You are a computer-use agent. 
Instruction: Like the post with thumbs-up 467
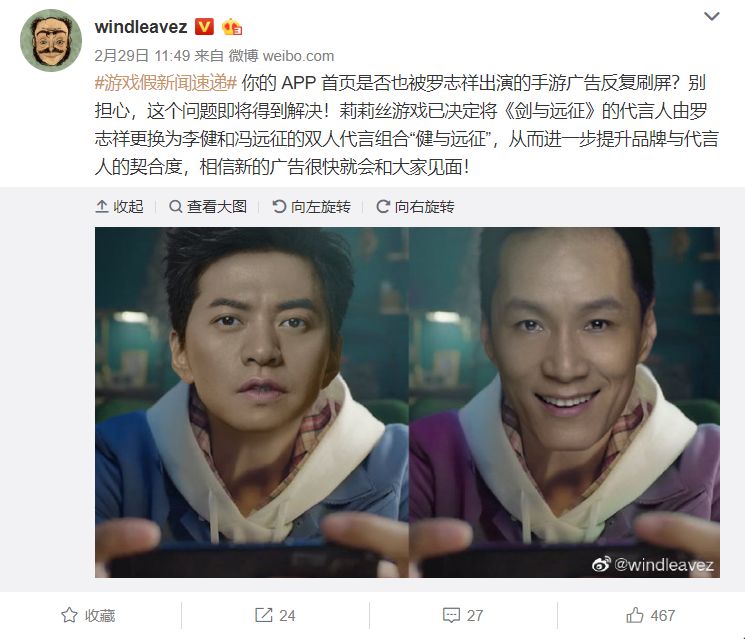tap(650, 615)
